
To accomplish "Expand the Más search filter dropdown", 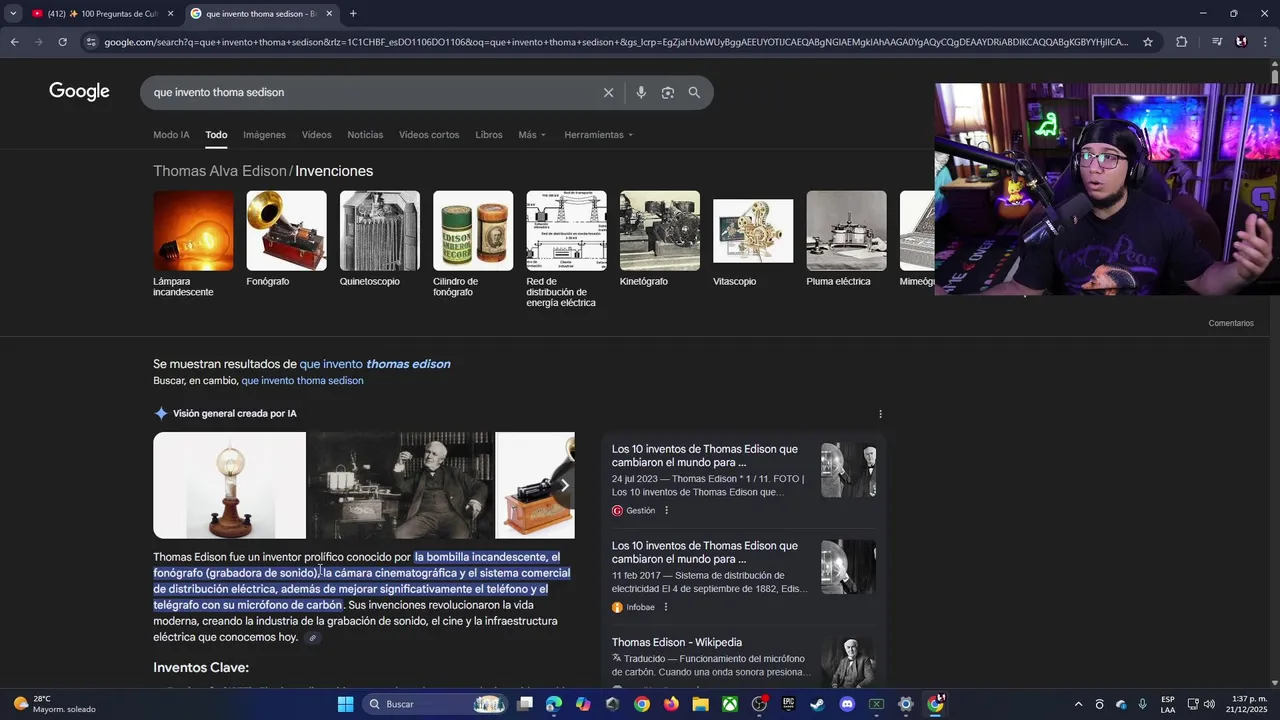I will 532,135.
